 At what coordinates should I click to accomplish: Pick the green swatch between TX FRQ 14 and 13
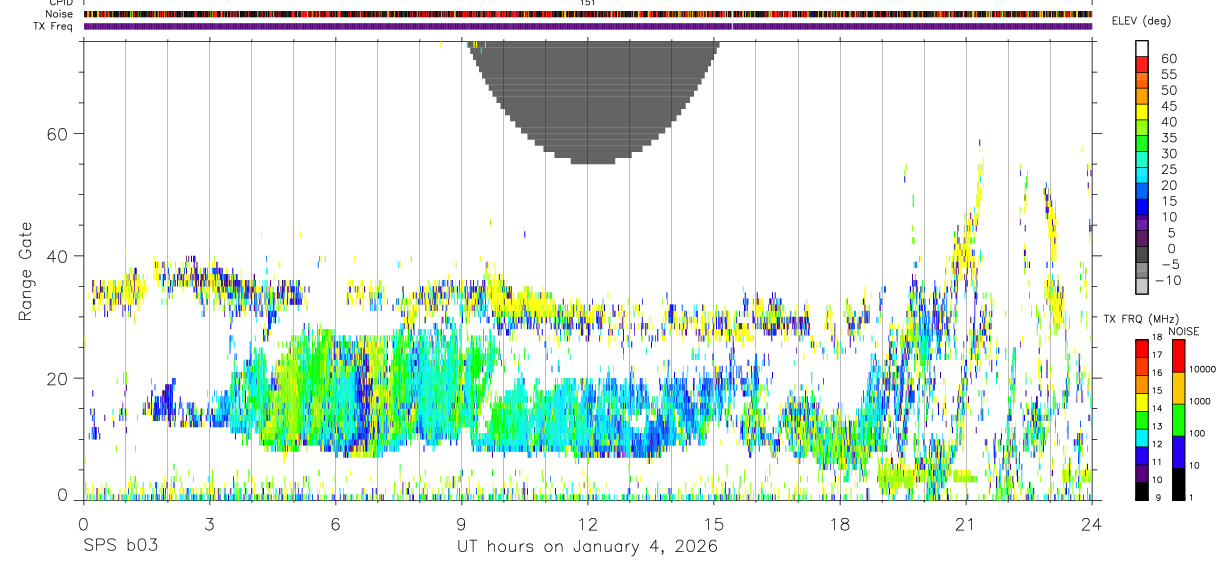click(1142, 420)
